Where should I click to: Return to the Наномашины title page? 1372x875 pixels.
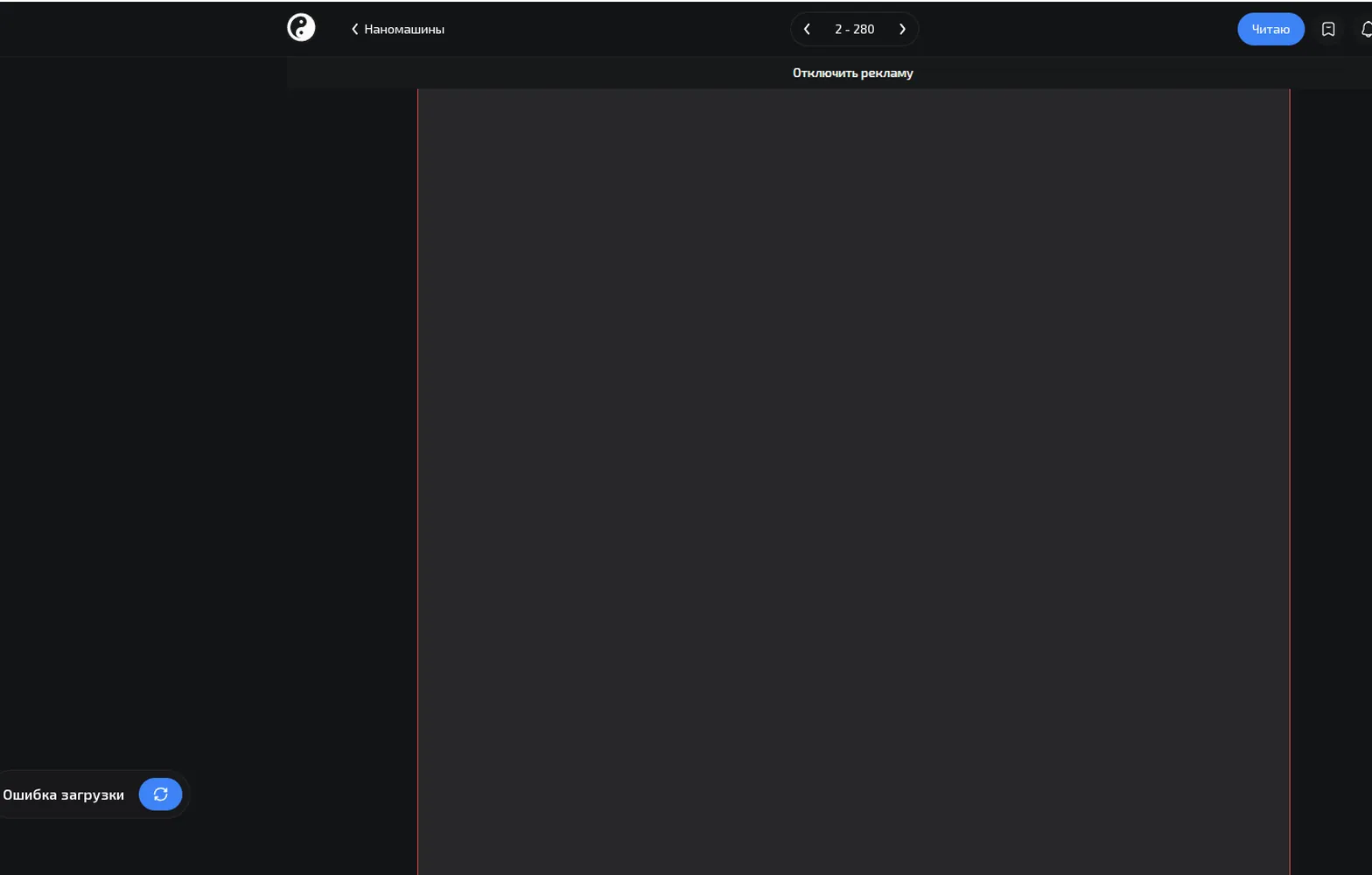click(397, 29)
